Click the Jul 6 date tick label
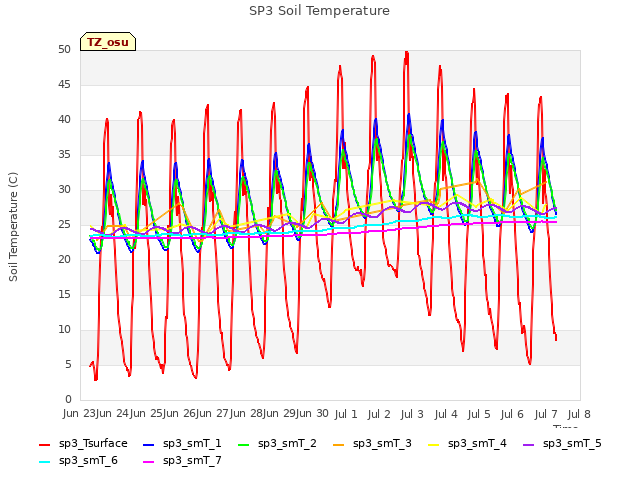Screen dimensions: 640x480 [x=512, y=414]
